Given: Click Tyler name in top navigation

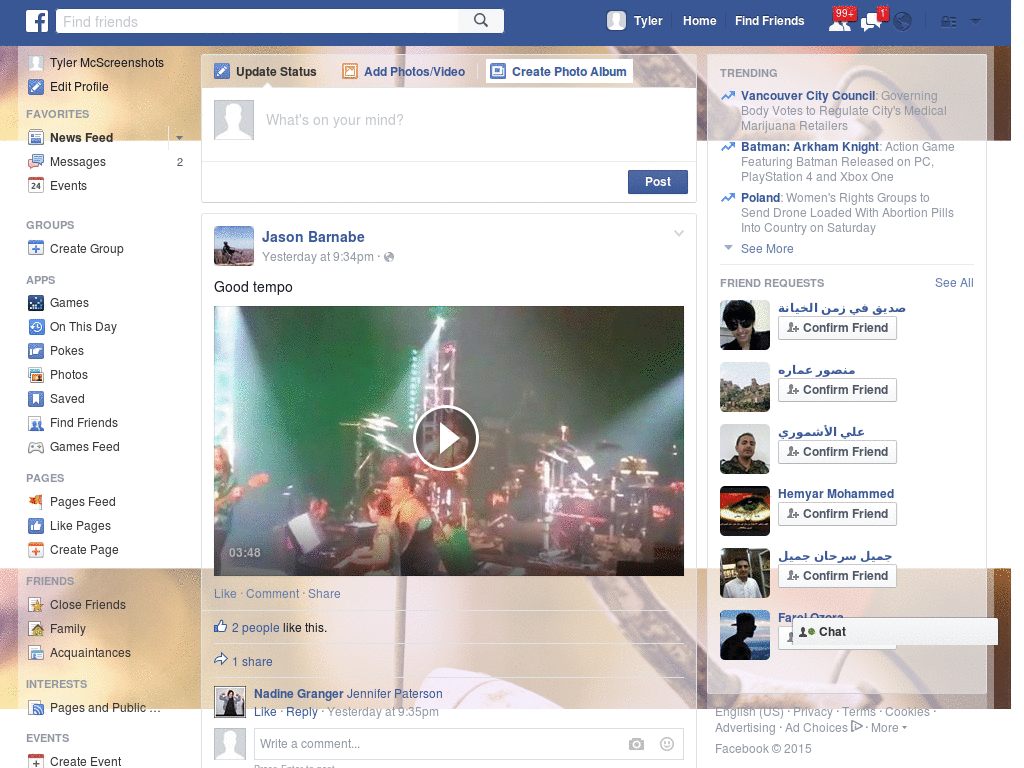Looking at the screenshot, I should point(648,21).
